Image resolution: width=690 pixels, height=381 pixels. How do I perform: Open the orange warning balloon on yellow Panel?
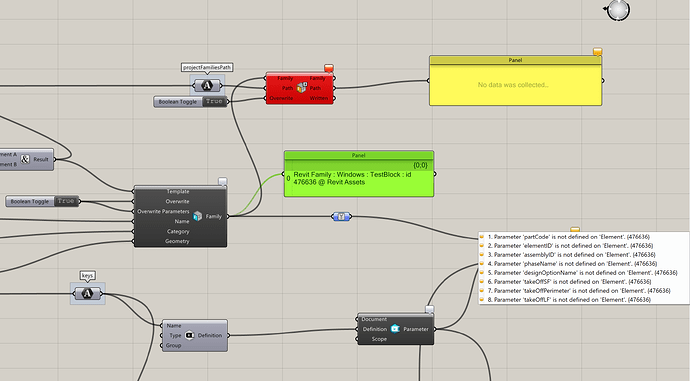tap(597, 52)
